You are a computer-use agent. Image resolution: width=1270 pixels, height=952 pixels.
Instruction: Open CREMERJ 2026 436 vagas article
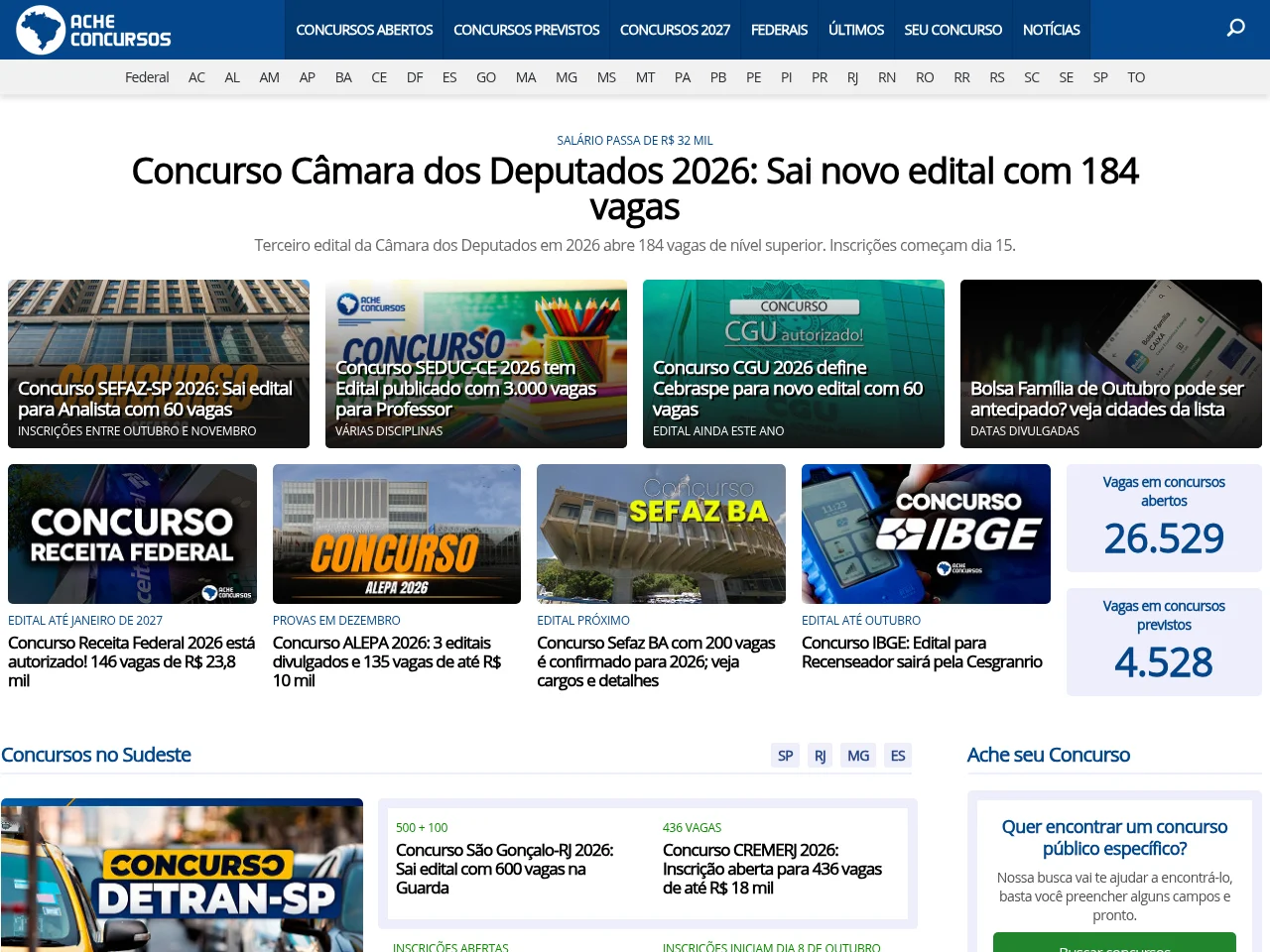tap(772, 869)
